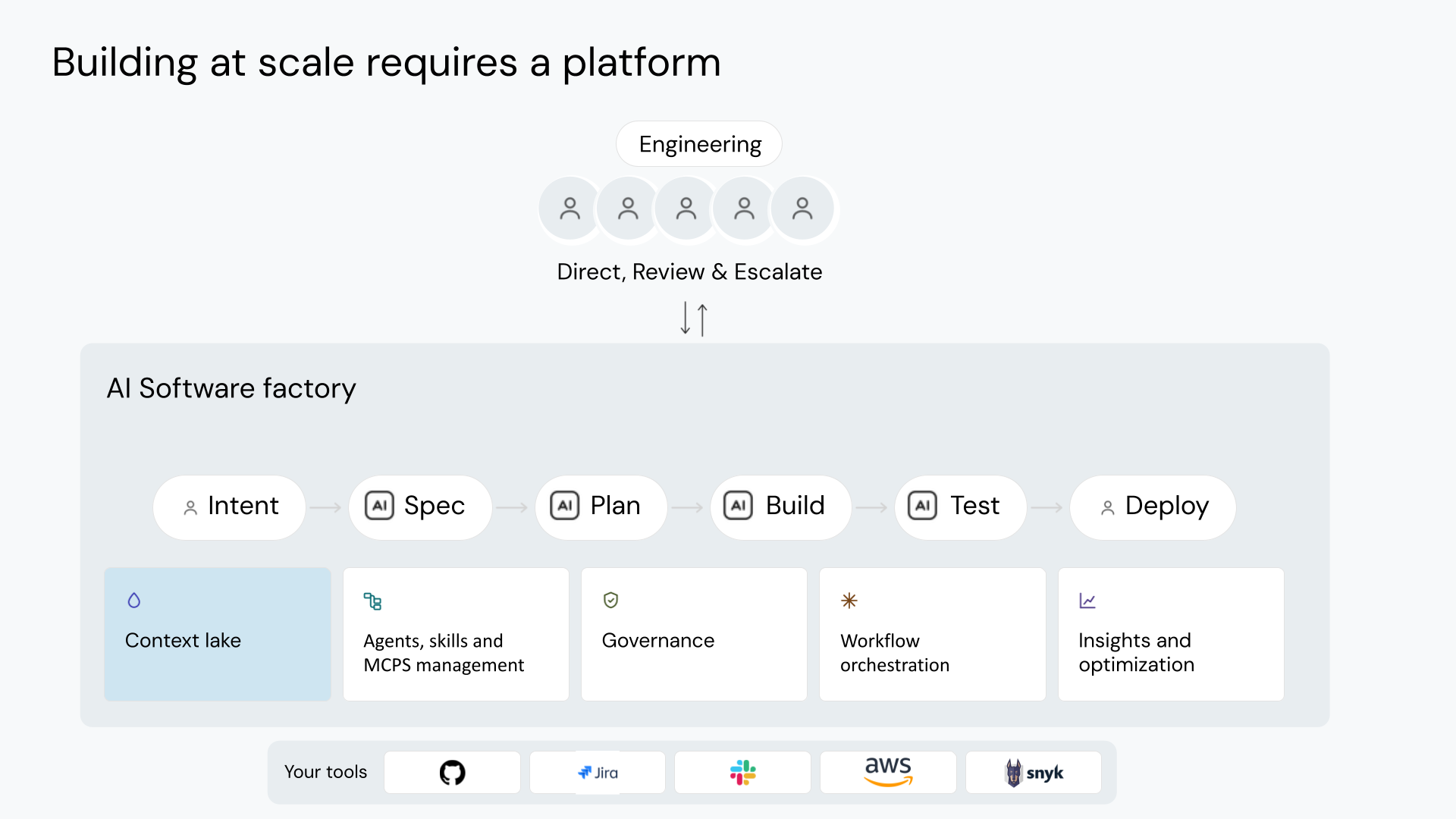Image resolution: width=1456 pixels, height=819 pixels.
Task: Click the person icon next to Deploy
Action: point(1108,507)
